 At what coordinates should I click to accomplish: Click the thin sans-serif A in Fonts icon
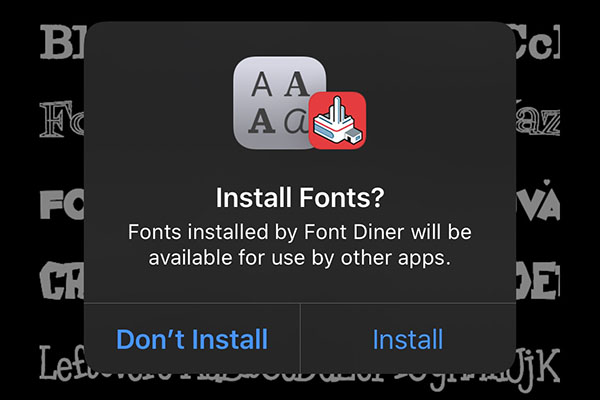click(x=262, y=84)
